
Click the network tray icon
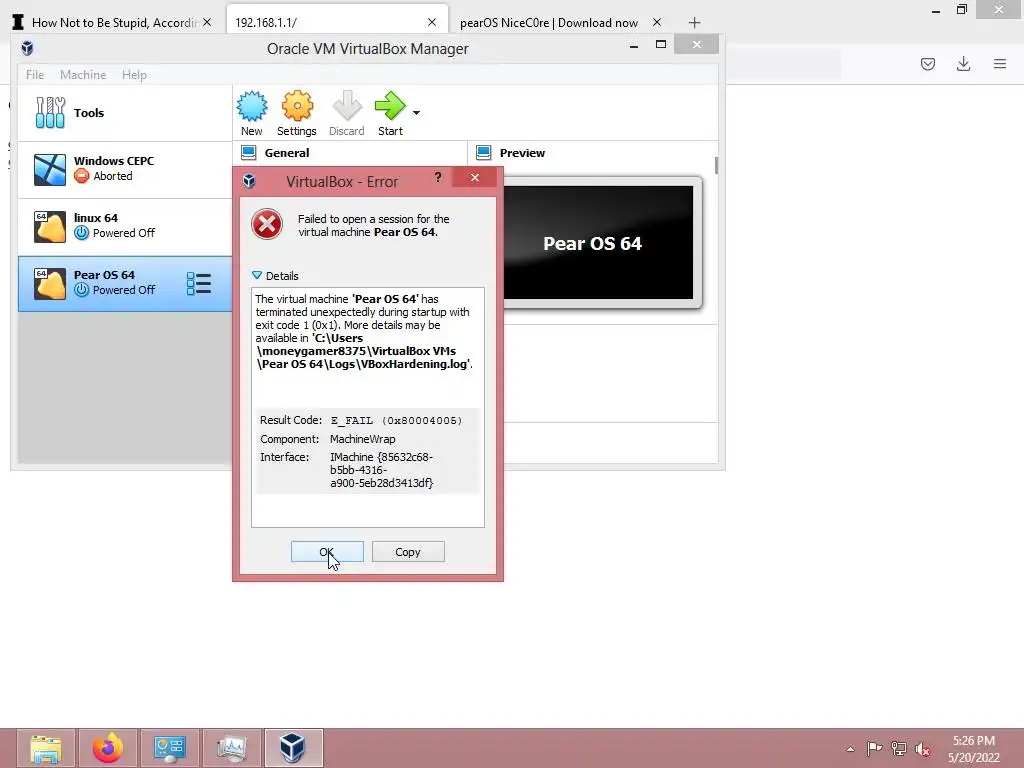point(899,748)
